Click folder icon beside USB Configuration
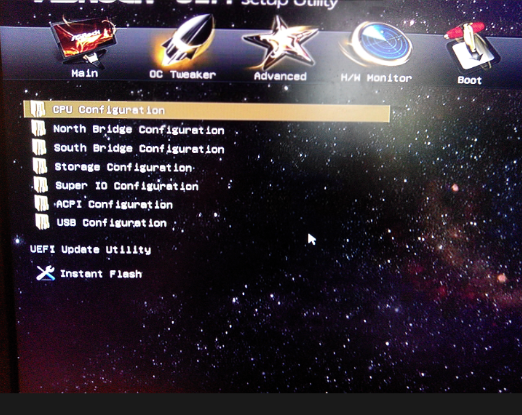Screen dimensions: 522x415 (x=42, y=222)
